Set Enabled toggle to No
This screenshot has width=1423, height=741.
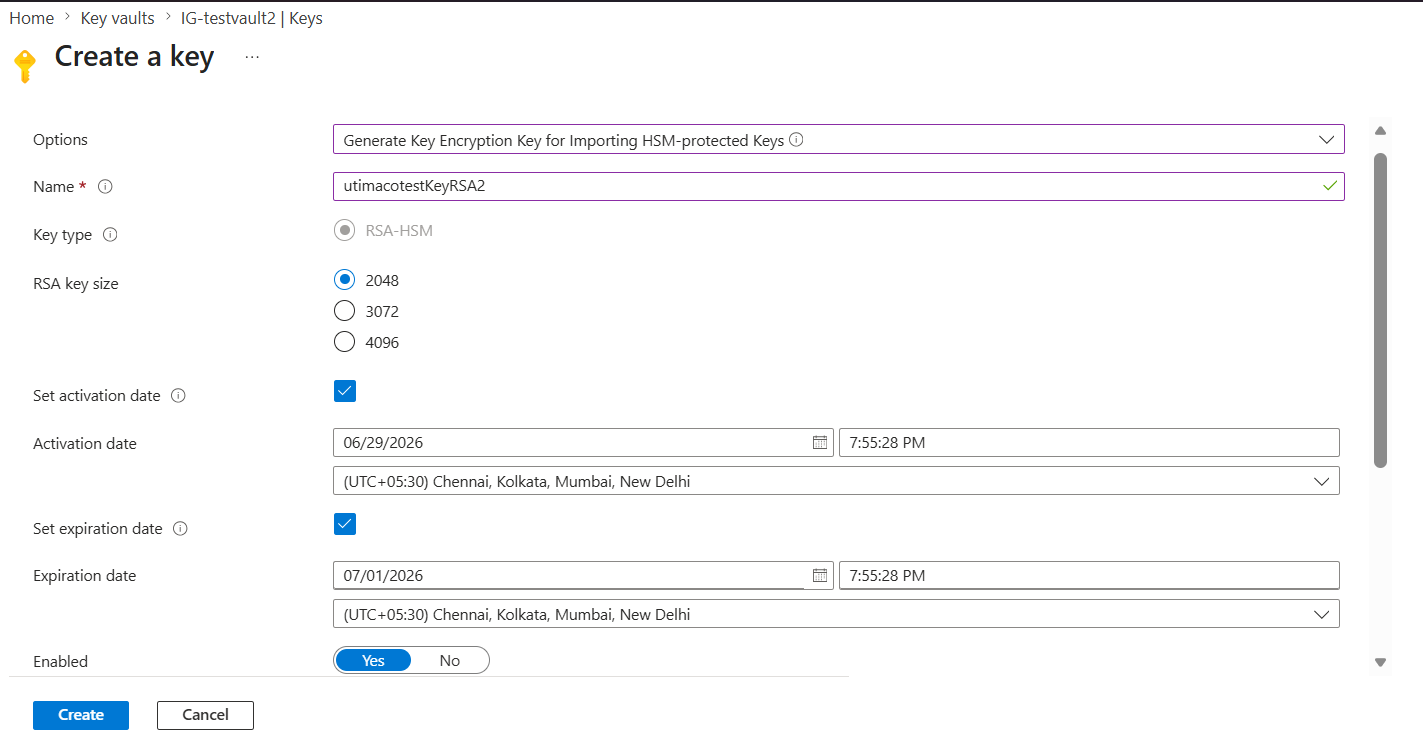coord(450,661)
